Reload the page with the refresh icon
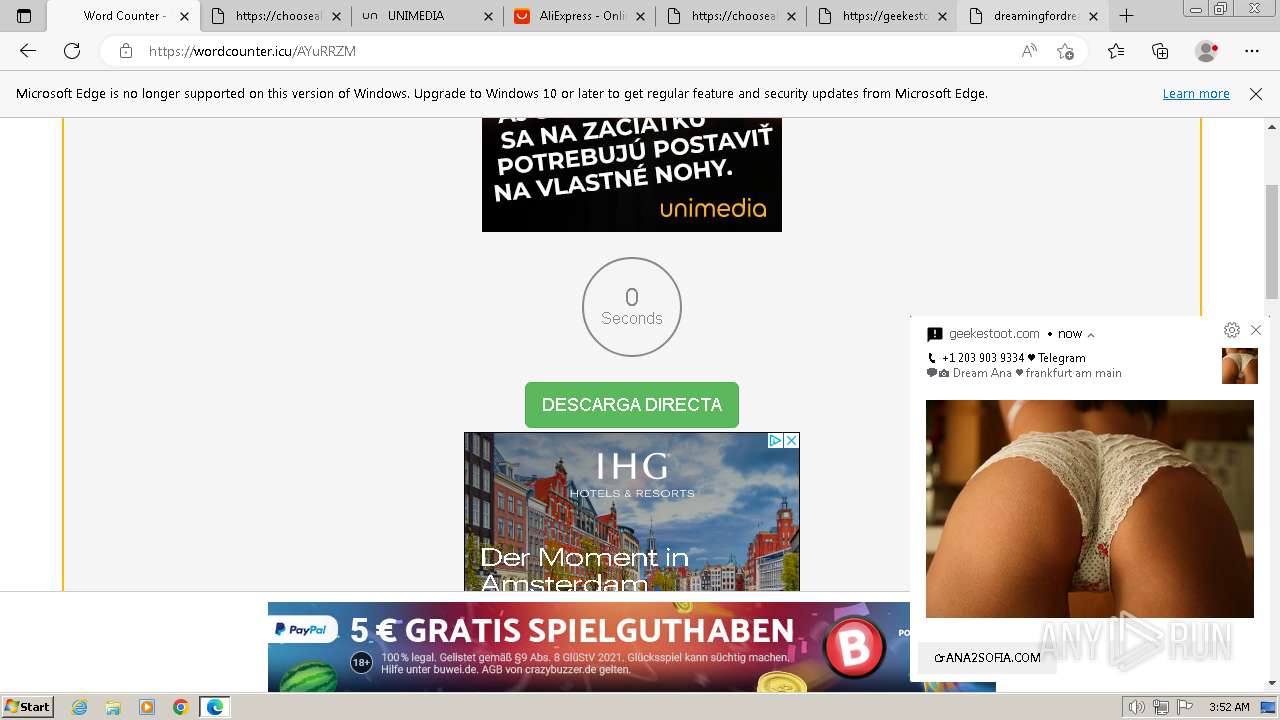 pos(72,51)
